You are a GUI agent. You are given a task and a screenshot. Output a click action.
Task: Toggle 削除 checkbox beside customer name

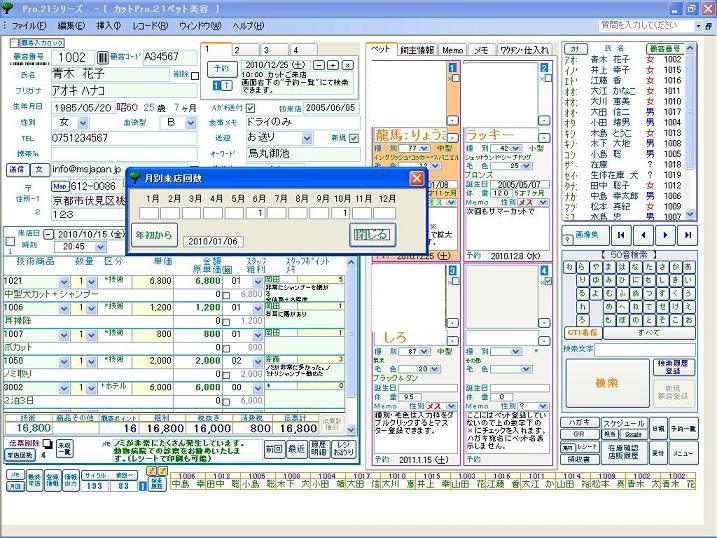pyautogui.click(x=195, y=75)
